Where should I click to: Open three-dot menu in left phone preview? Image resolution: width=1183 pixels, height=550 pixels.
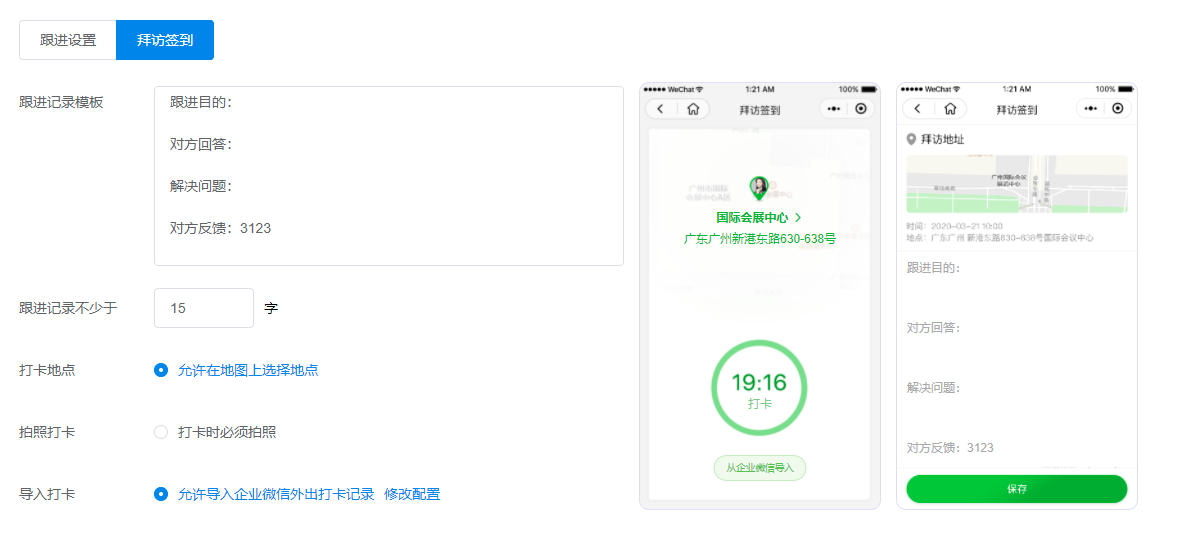834,109
